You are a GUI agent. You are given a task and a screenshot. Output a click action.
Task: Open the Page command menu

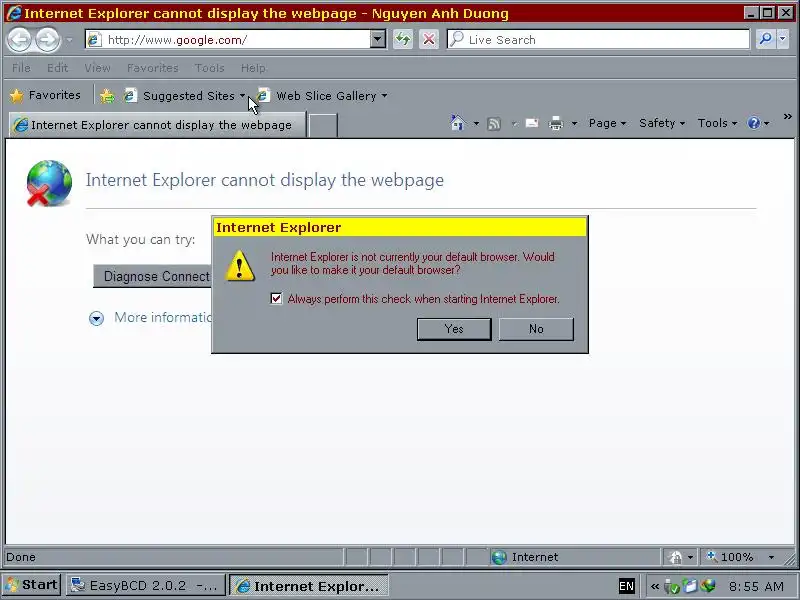607,123
